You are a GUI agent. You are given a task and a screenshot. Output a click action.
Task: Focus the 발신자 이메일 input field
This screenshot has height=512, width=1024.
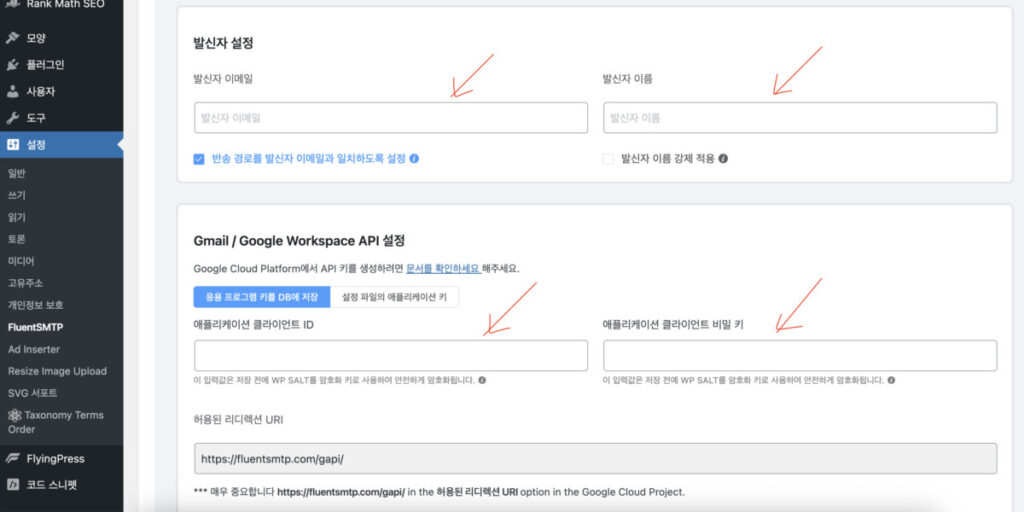(391, 118)
